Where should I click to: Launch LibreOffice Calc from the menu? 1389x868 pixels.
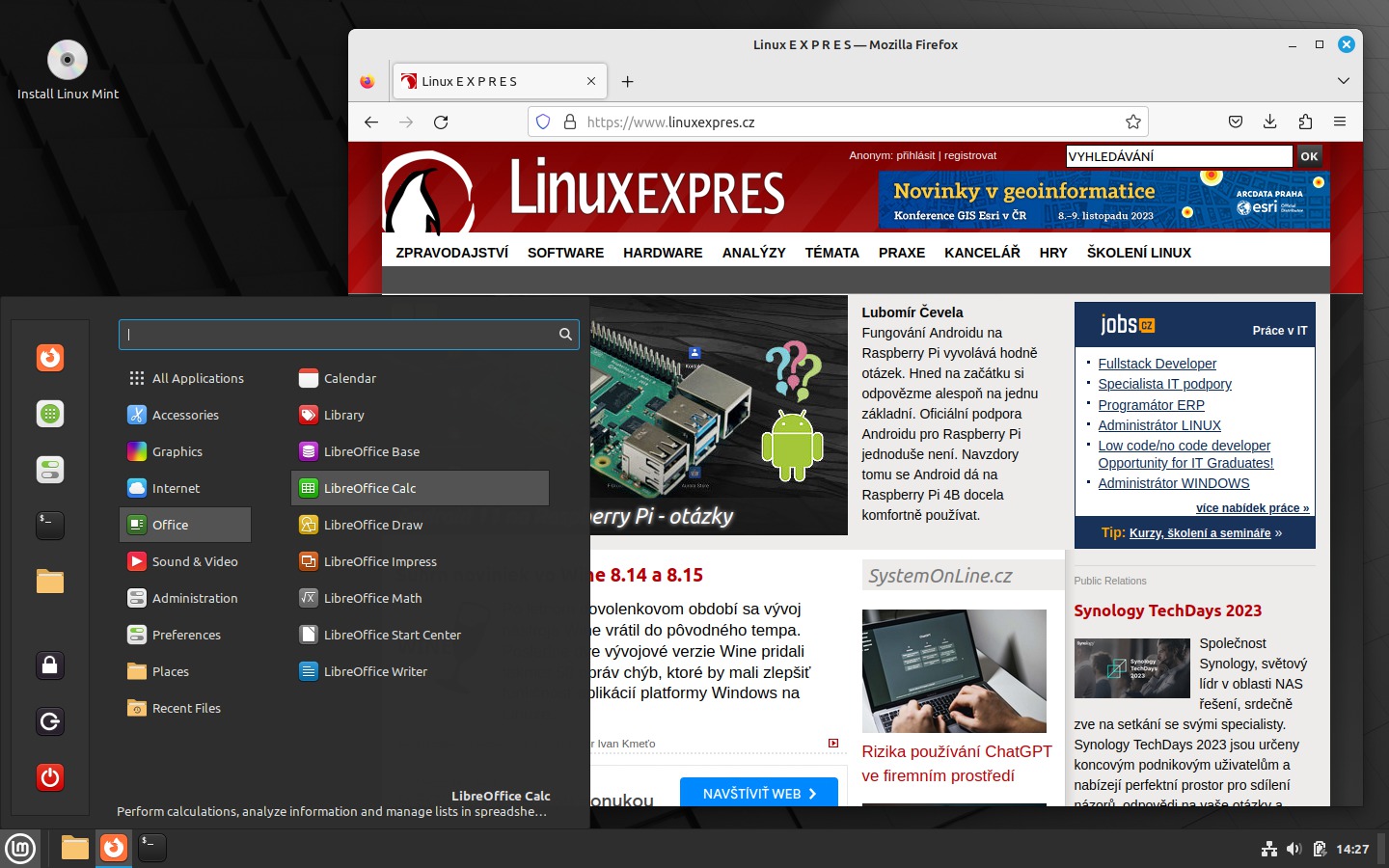(420, 488)
